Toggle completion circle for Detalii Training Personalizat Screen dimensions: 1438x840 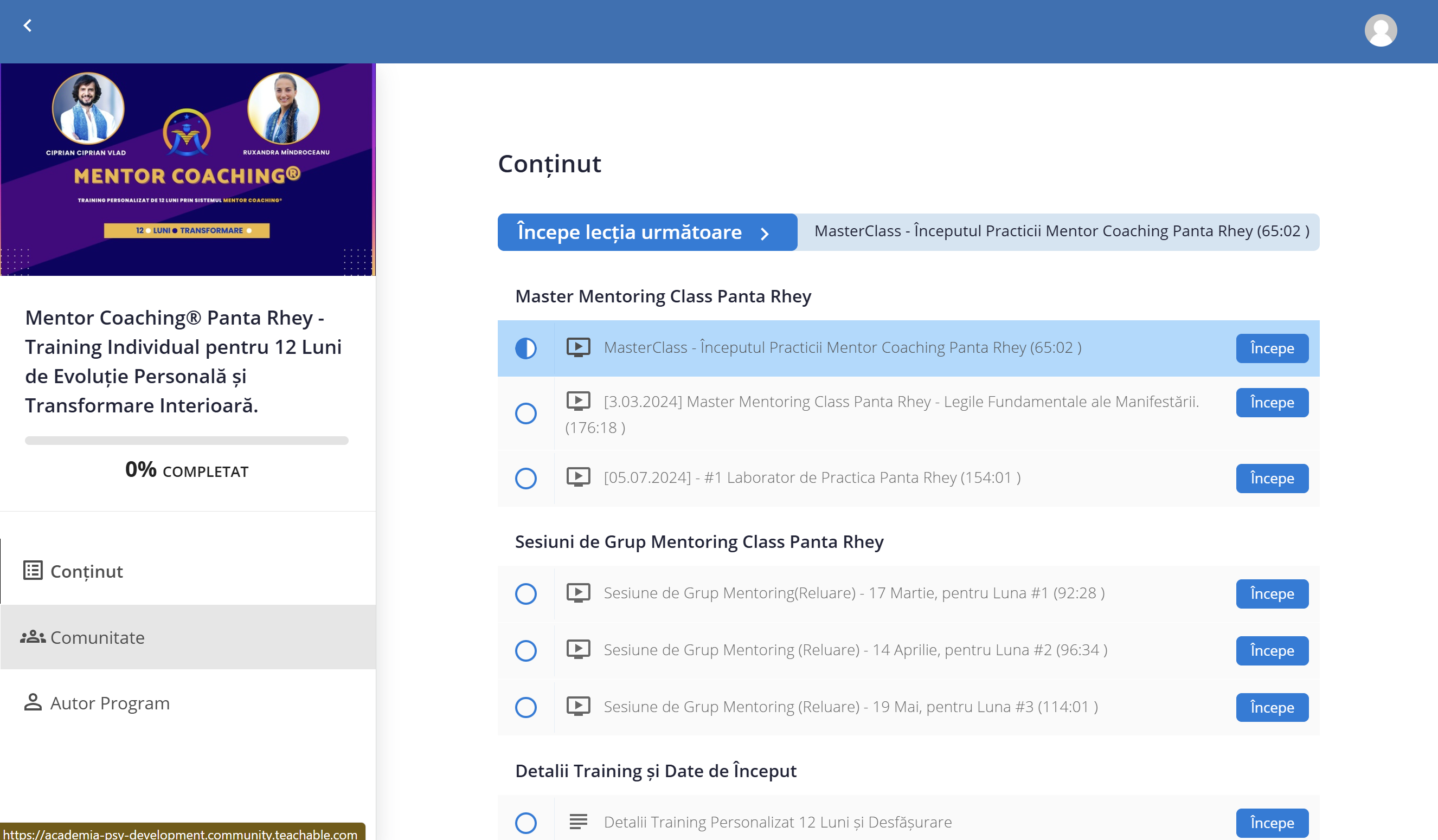(525, 823)
